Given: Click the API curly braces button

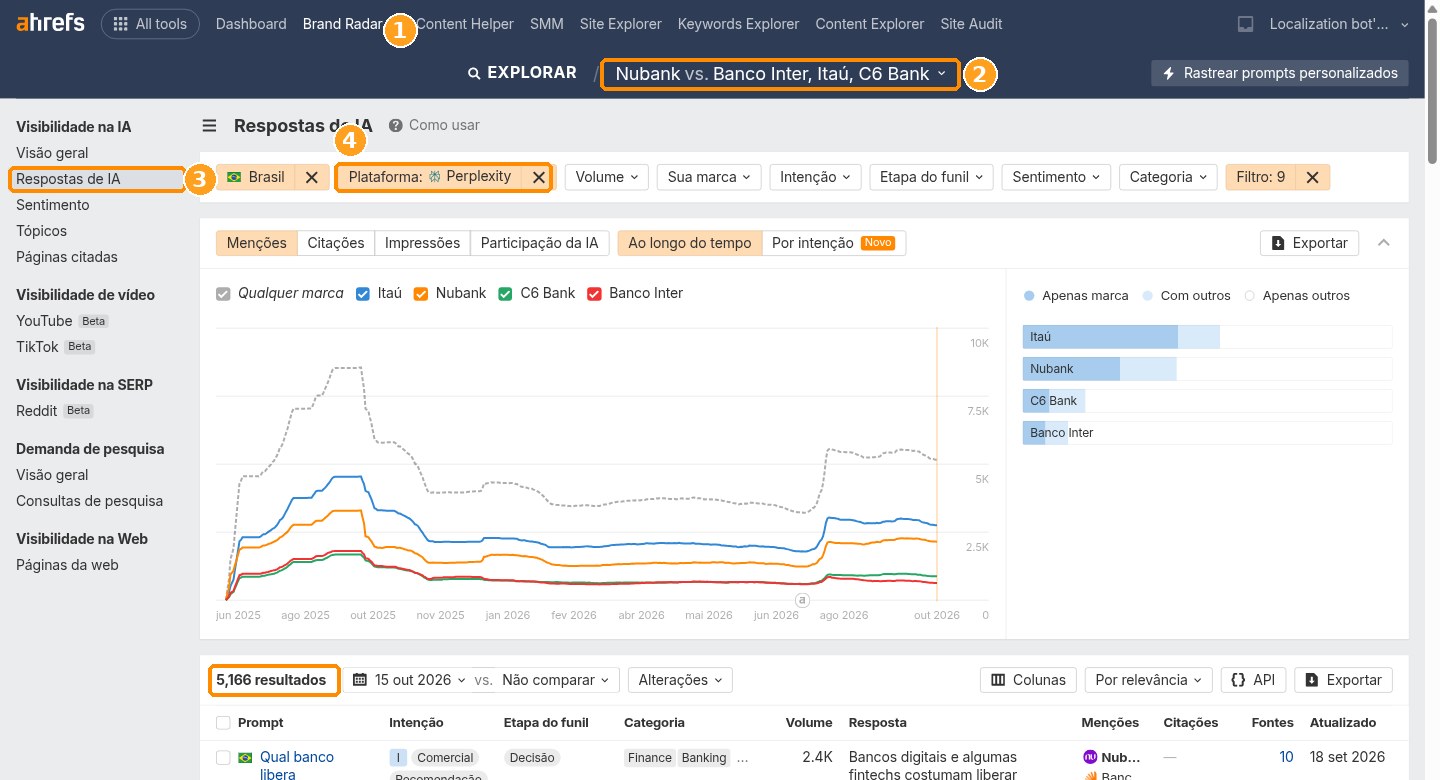Looking at the screenshot, I should pyautogui.click(x=1252, y=680).
